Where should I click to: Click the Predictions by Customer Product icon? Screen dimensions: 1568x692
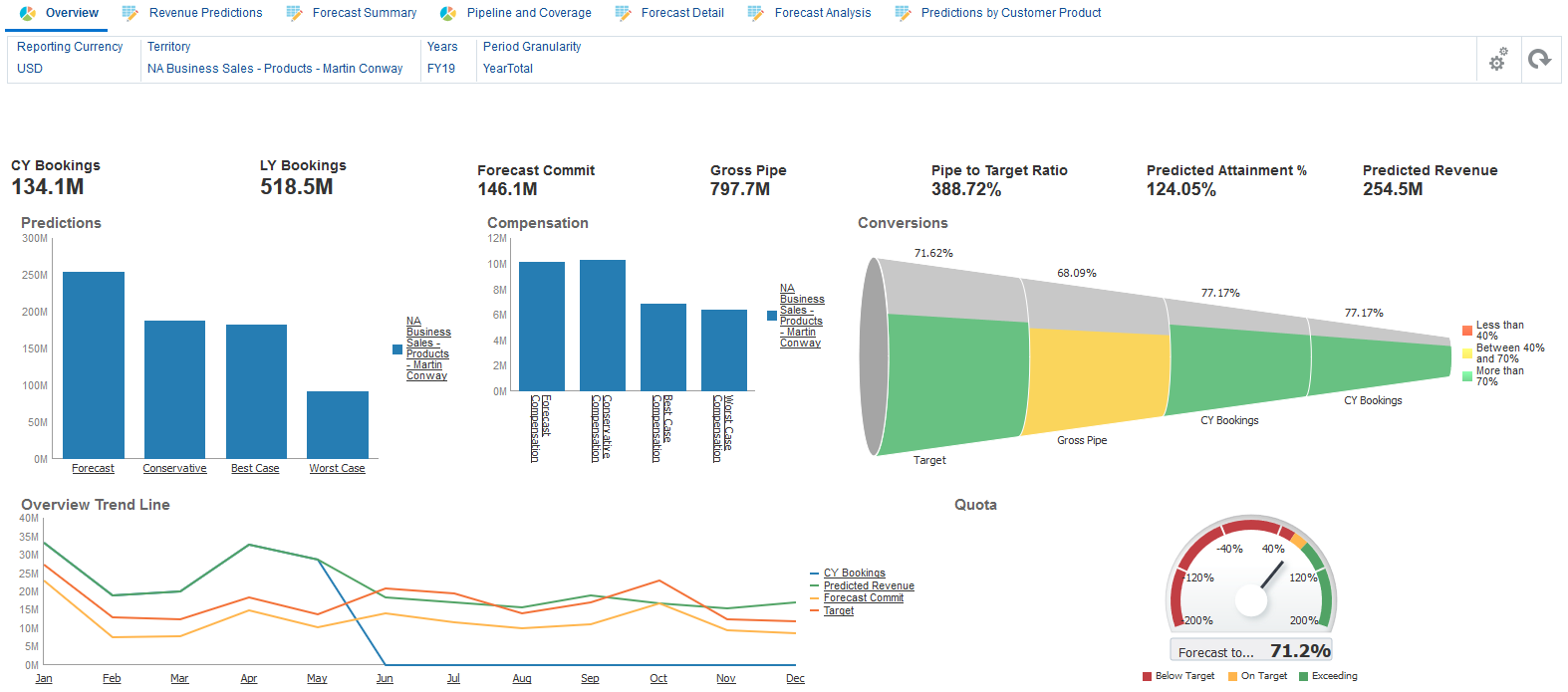tap(903, 13)
